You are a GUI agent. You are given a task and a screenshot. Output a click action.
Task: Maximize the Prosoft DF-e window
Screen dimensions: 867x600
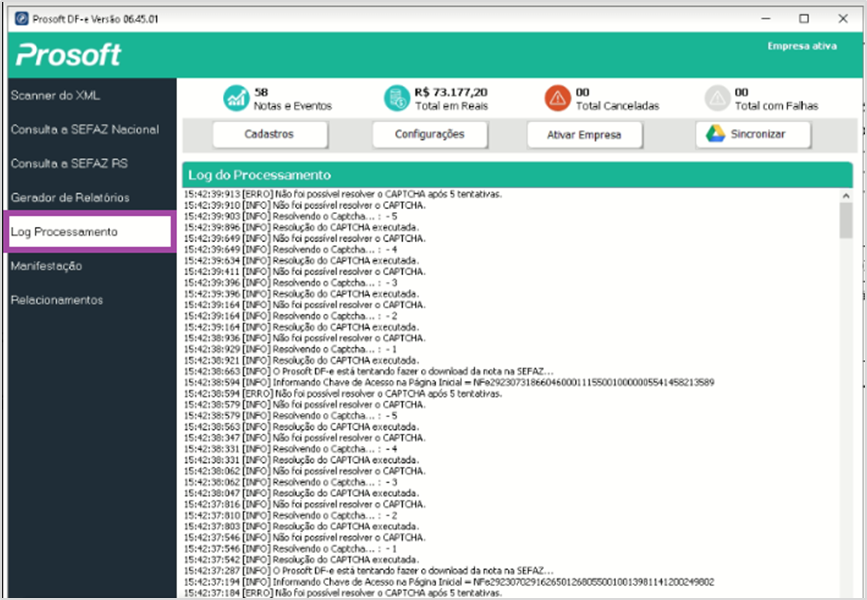coord(804,19)
